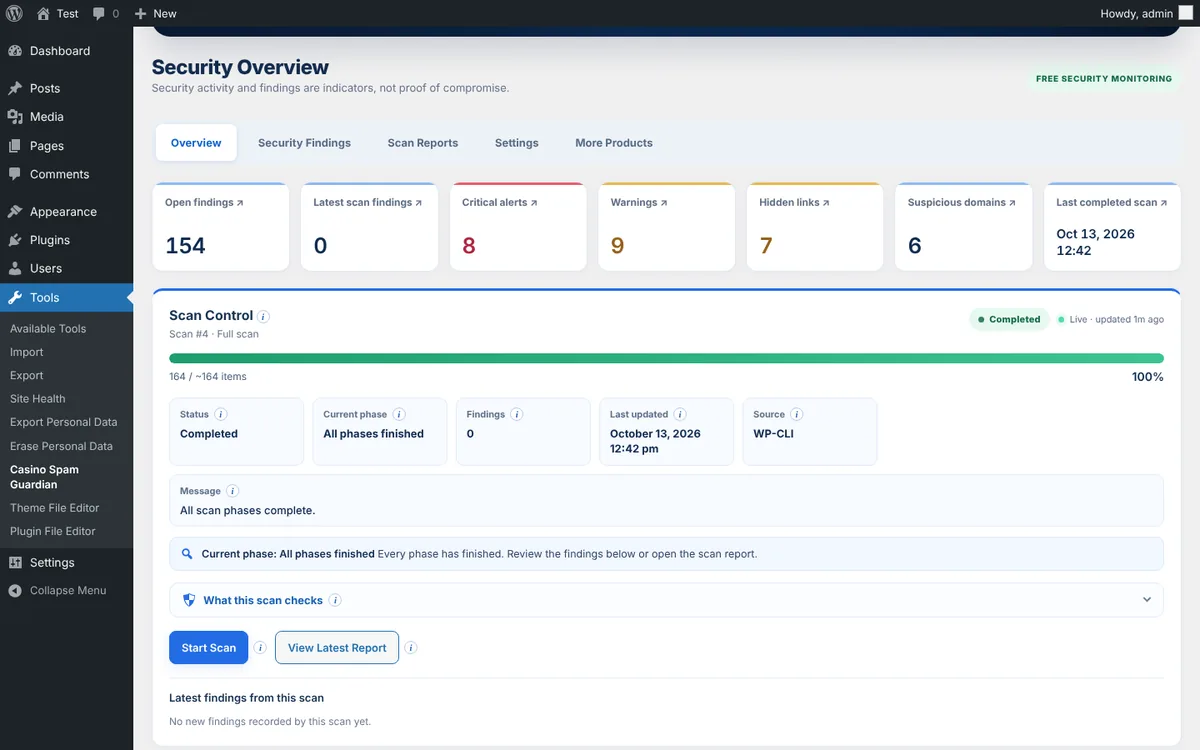This screenshot has width=1200, height=750.
Task: Click the info icon next to Current phase
Action: click(399, 414)
